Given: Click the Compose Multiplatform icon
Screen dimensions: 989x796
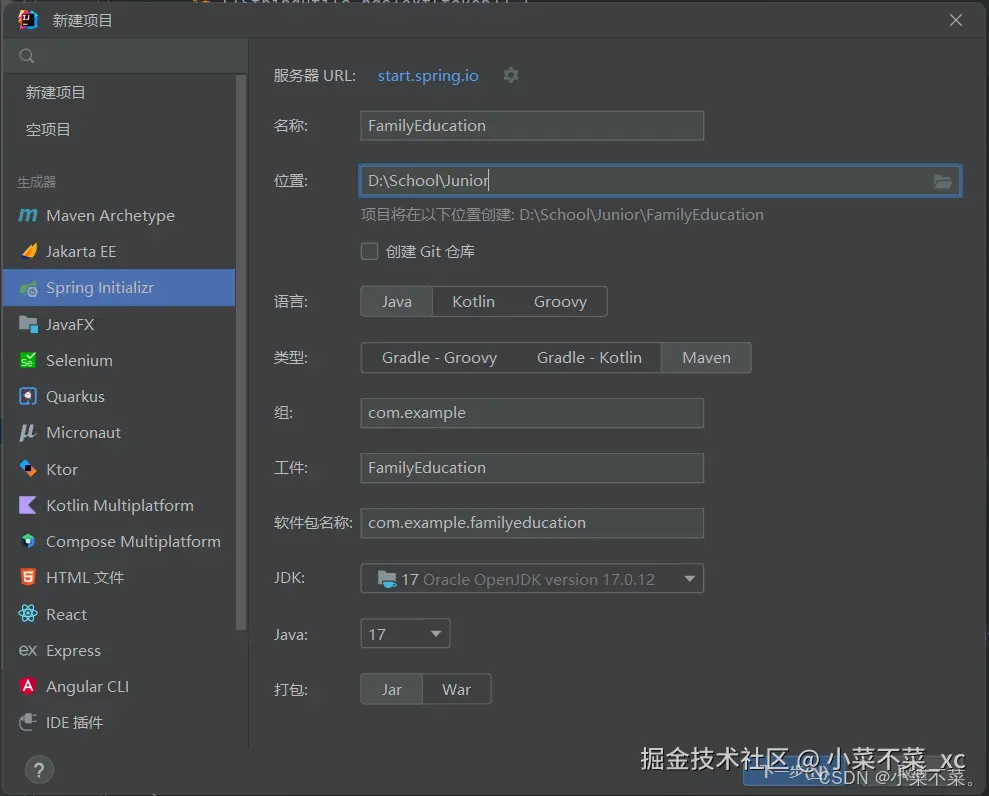Looking at the screenshot, I should (28, 541).
